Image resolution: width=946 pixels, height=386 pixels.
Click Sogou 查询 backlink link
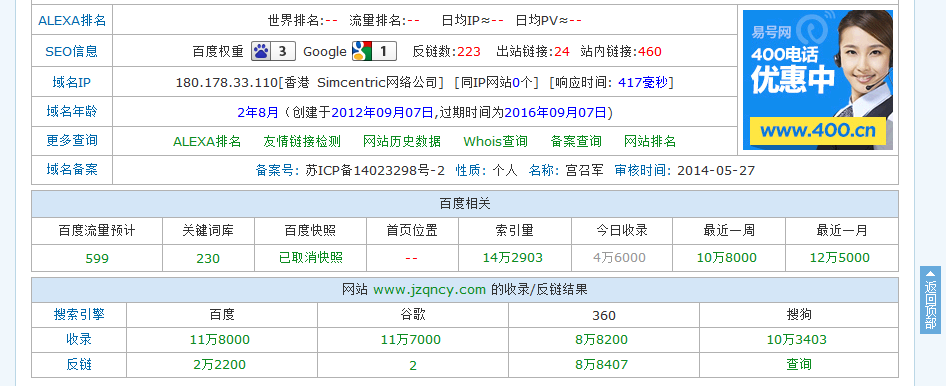point(799,364)
